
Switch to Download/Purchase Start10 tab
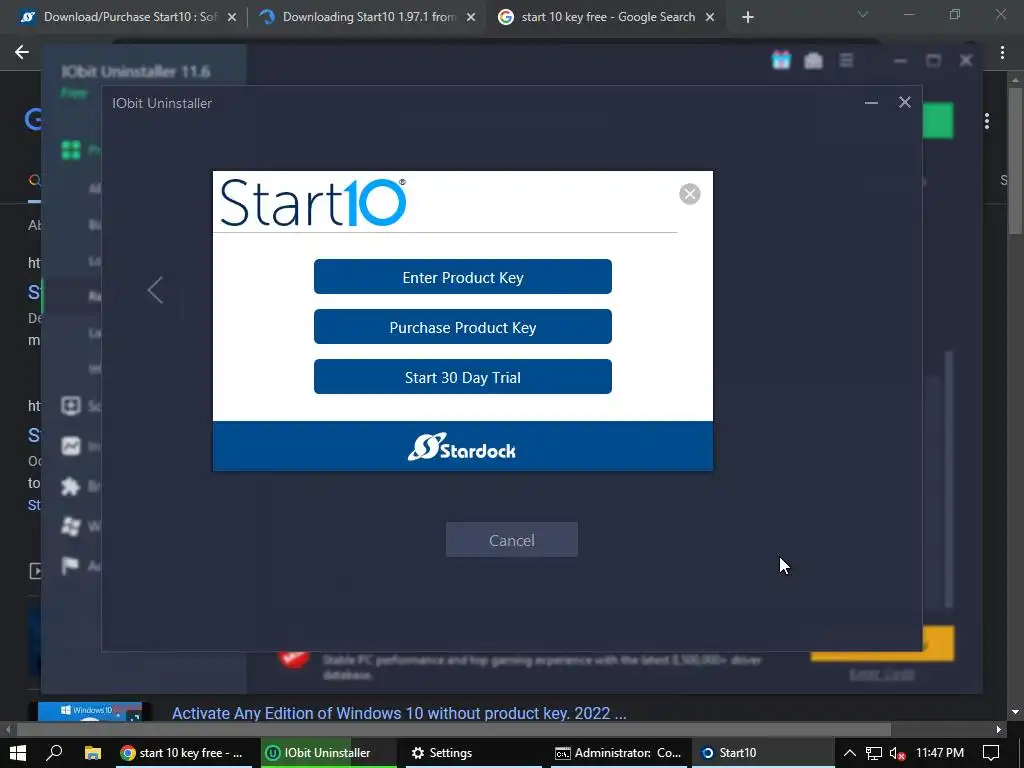point(129,17)
